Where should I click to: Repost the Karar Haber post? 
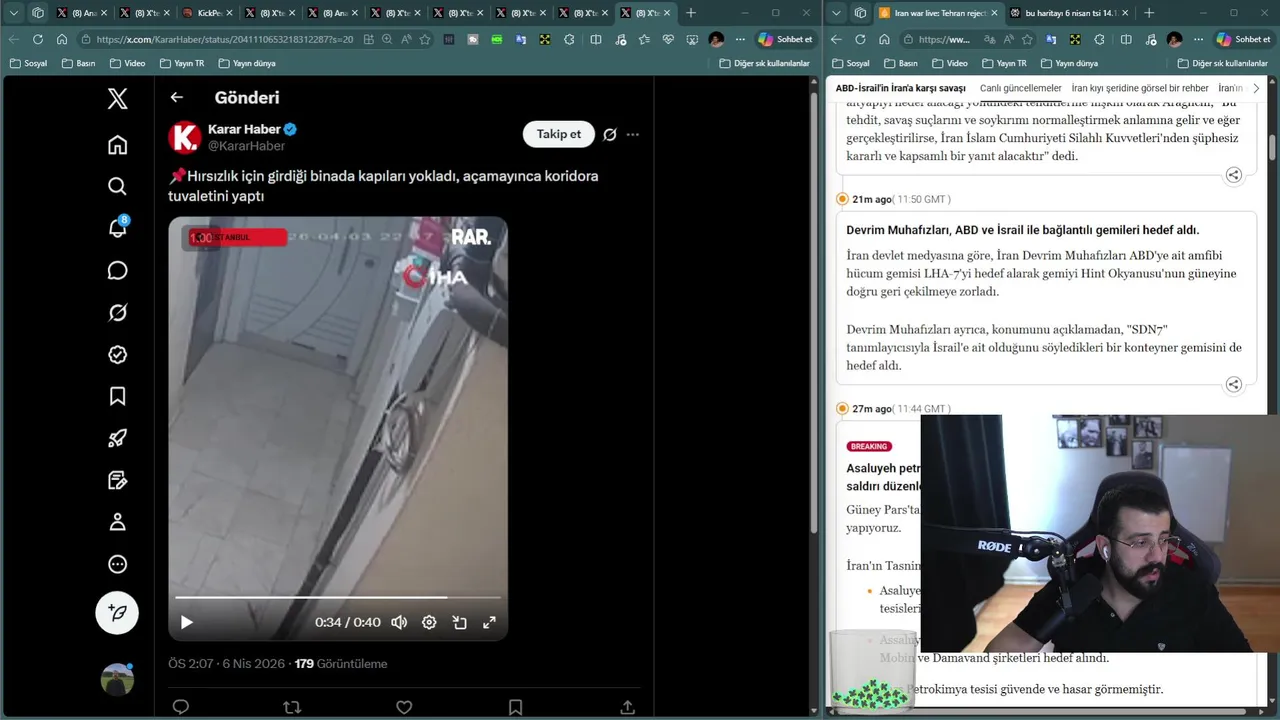pos(292,707)
